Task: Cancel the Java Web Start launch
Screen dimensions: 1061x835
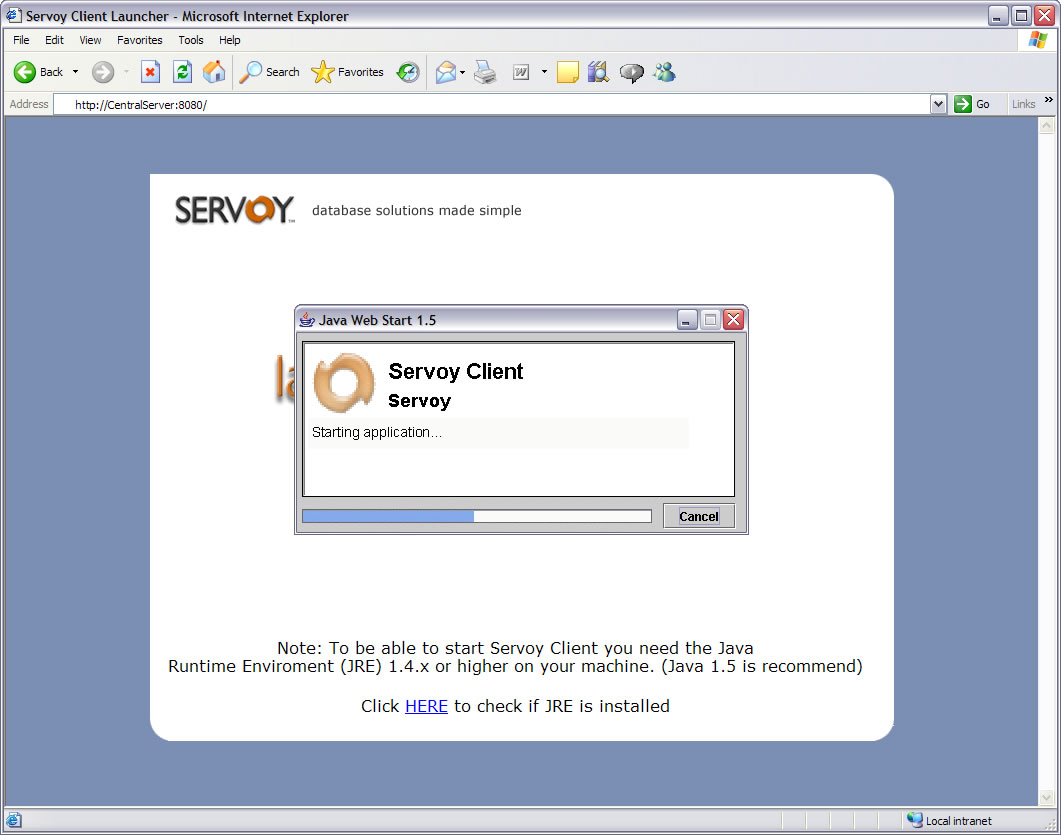Action: pos(698,516)
